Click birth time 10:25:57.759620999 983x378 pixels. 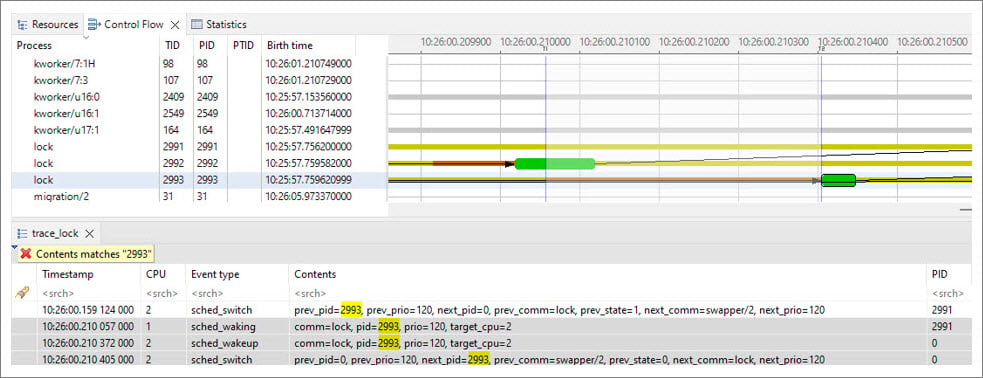click(308, 180)
